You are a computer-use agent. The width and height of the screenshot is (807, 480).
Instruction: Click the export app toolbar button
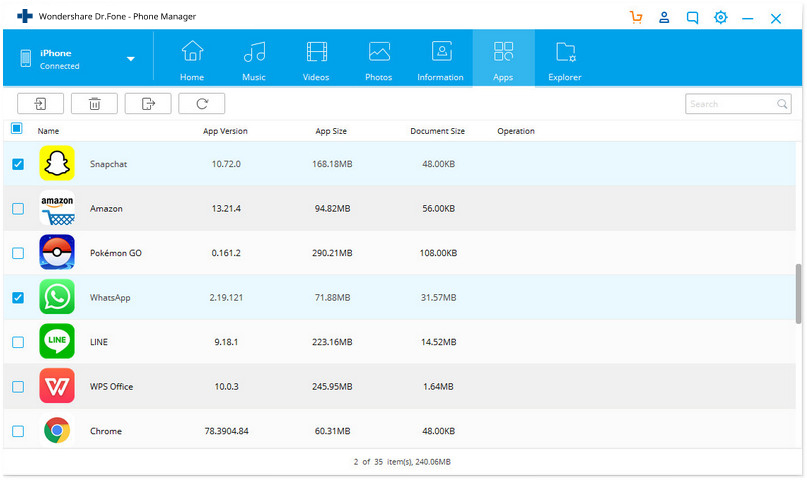[148, 103]
